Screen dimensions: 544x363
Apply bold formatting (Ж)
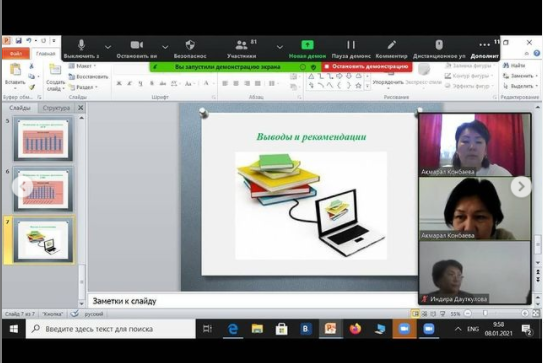pyautogui.click(x=119, y=83)
